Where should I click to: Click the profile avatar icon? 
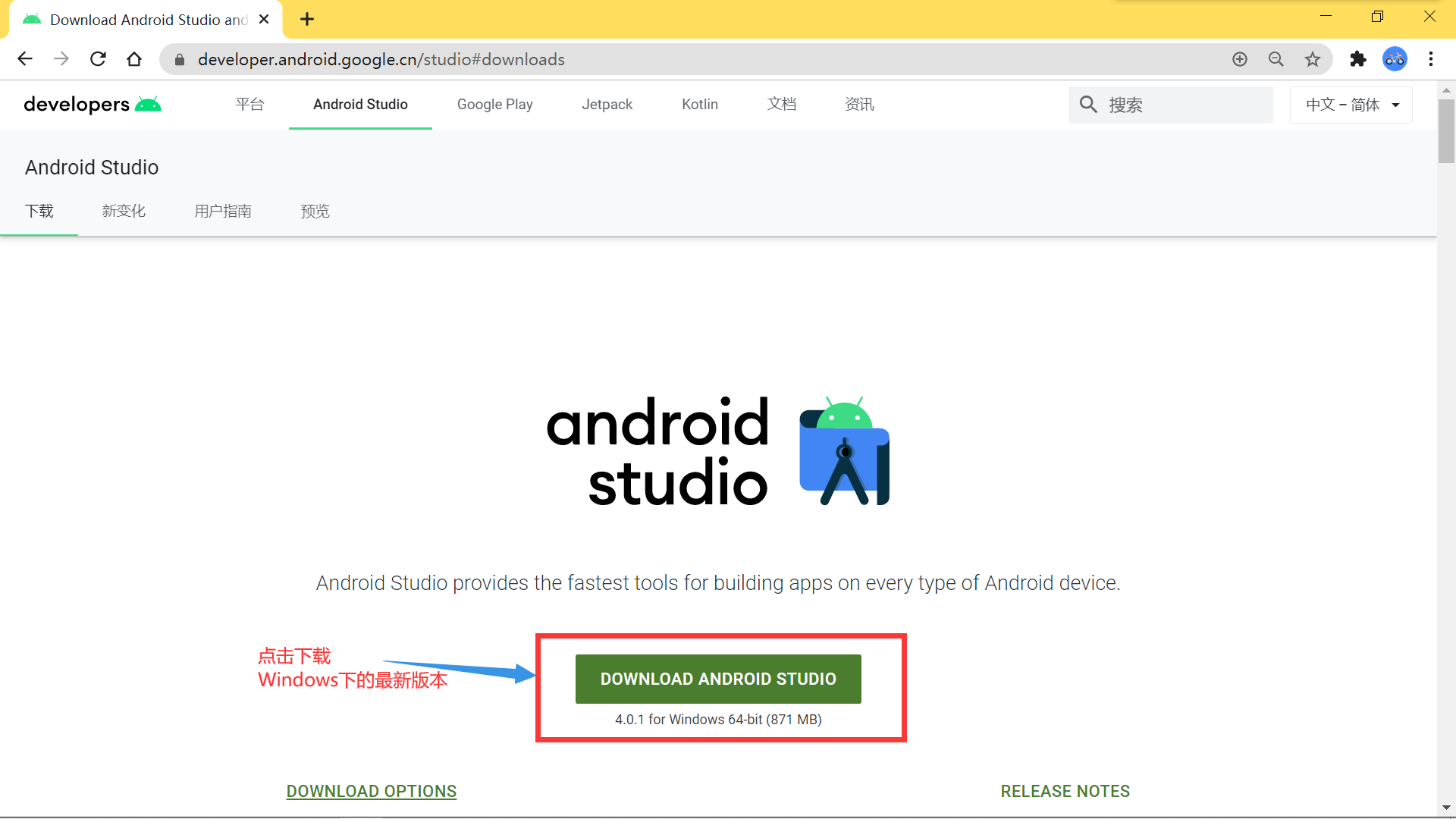(1395, 59)
